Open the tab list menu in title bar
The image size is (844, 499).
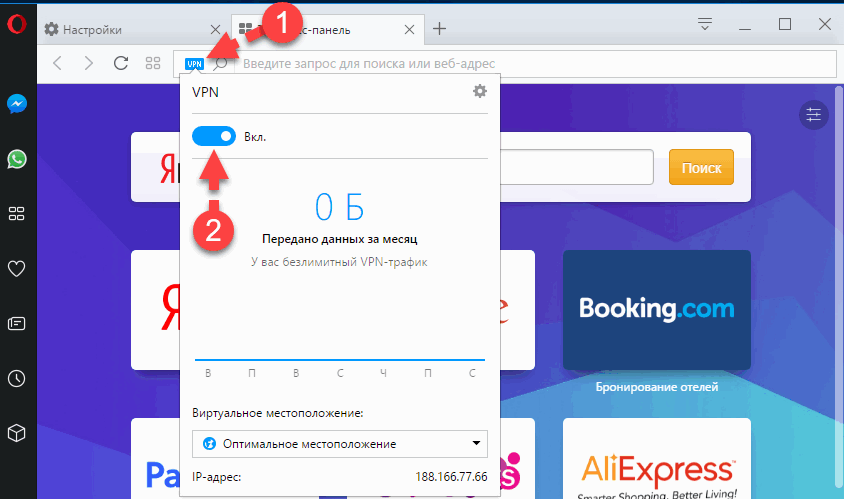pos(705,24)
